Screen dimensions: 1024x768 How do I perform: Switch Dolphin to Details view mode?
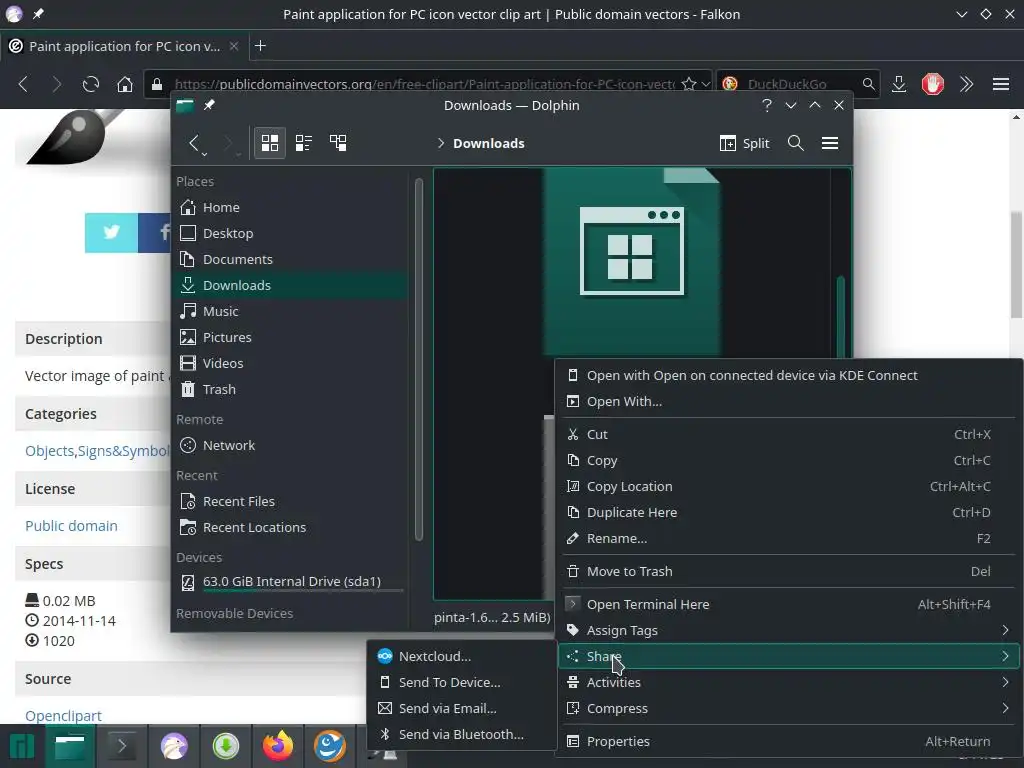pyautogui.click(x=338, y=143)
